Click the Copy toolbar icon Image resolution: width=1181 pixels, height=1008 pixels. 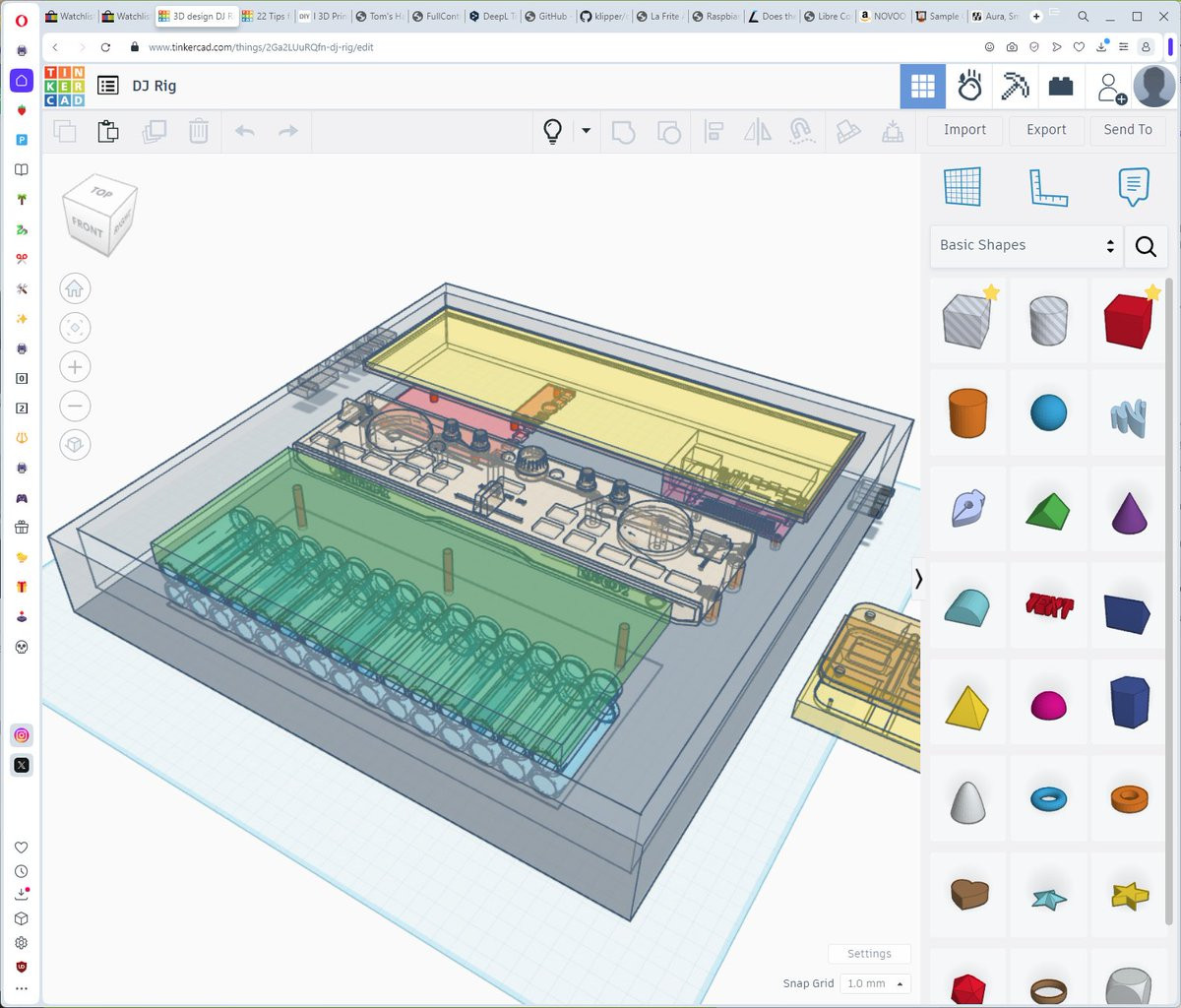click(65, 131)
